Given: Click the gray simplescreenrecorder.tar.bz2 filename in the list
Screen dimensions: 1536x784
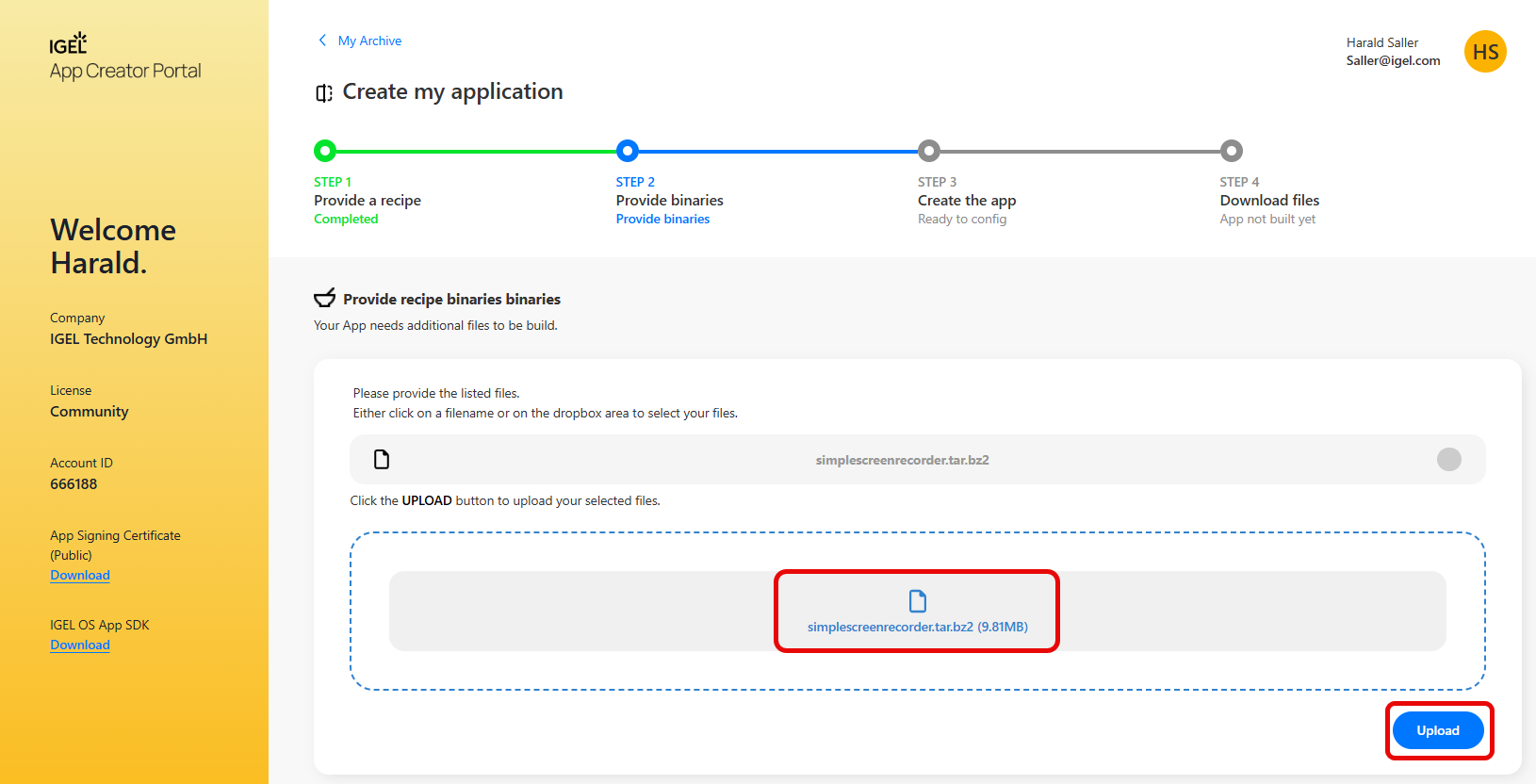Looking at the screenshot, I should [903, 460].
